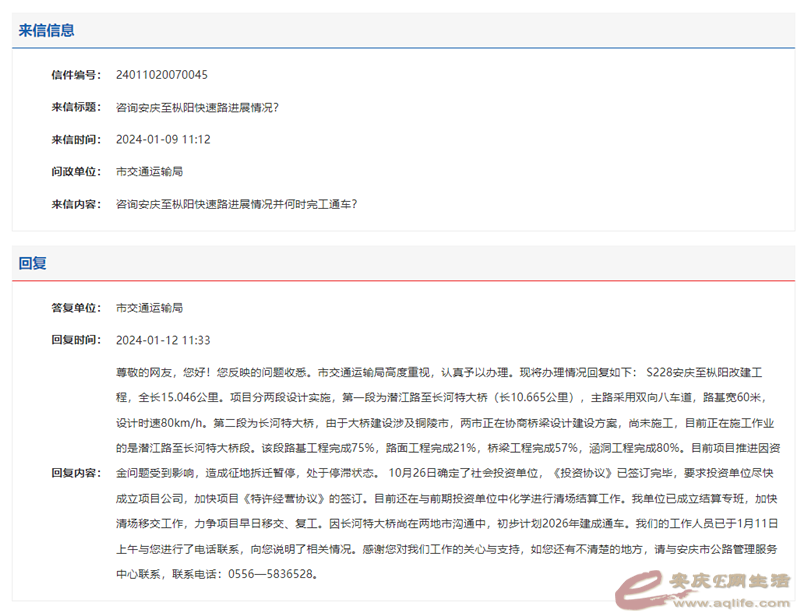This screenshot has width=800, height=616.
Task: Select the 来信内容 label
Action: click(76, 204)
